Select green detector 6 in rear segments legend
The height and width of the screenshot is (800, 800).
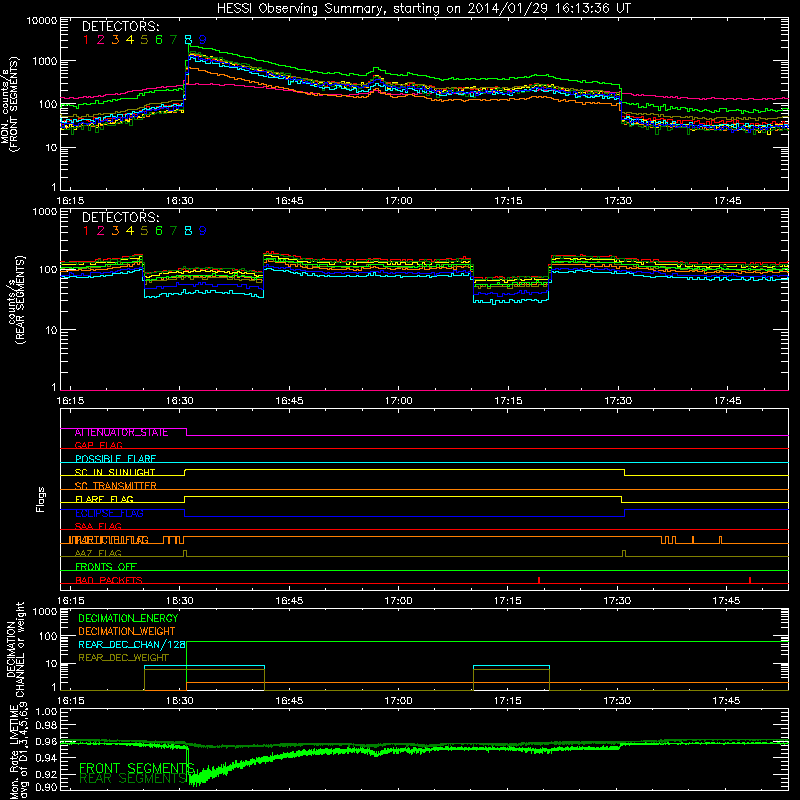pos(159,231)
